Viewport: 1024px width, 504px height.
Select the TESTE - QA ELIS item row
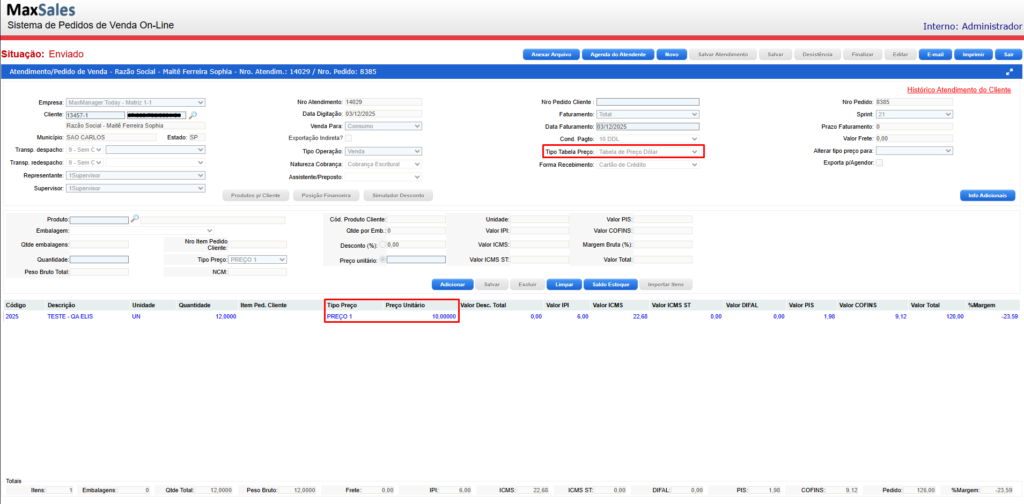[68, 316]
